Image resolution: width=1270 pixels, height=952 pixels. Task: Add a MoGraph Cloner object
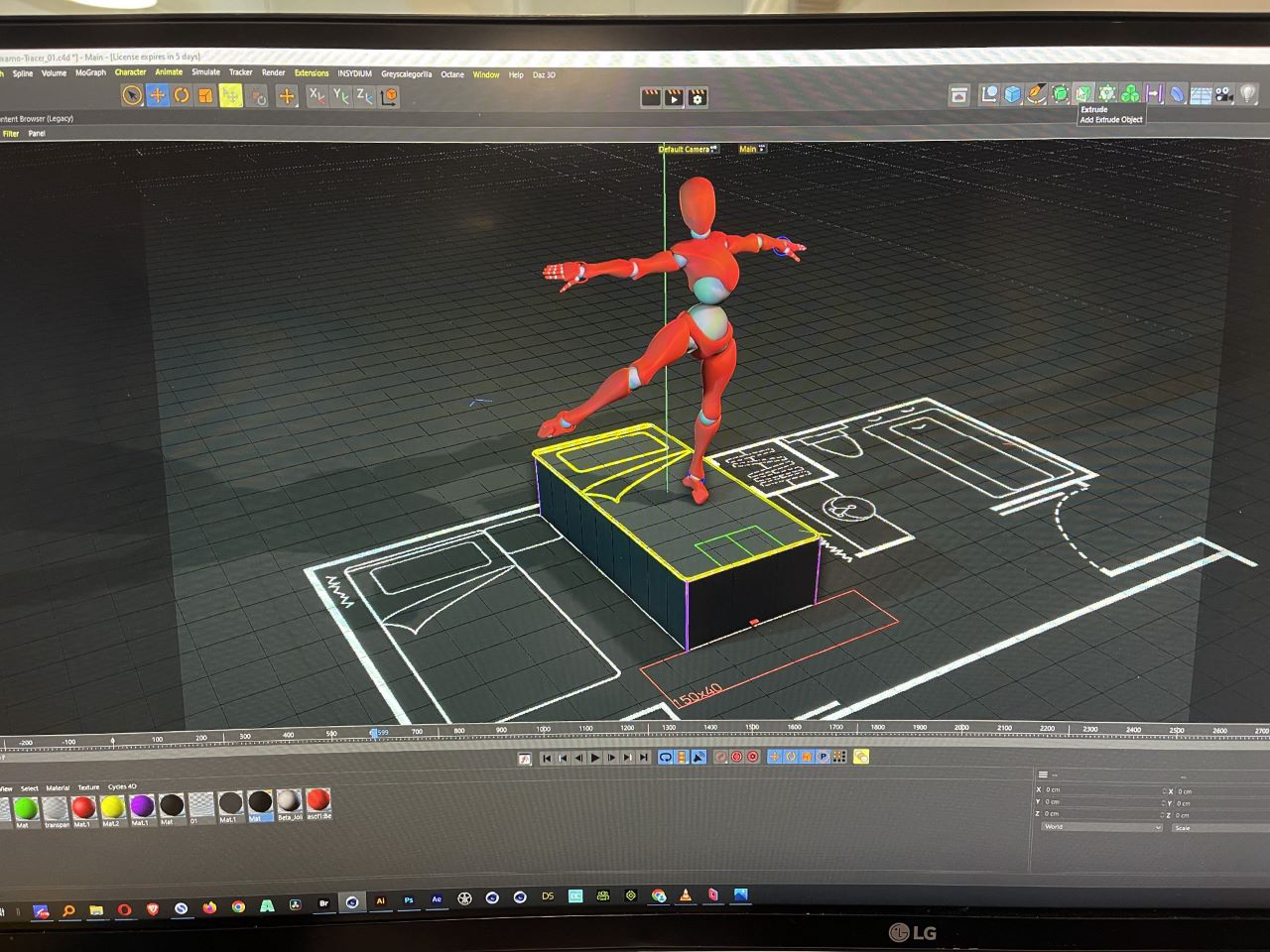click(x=1130, y=94)
